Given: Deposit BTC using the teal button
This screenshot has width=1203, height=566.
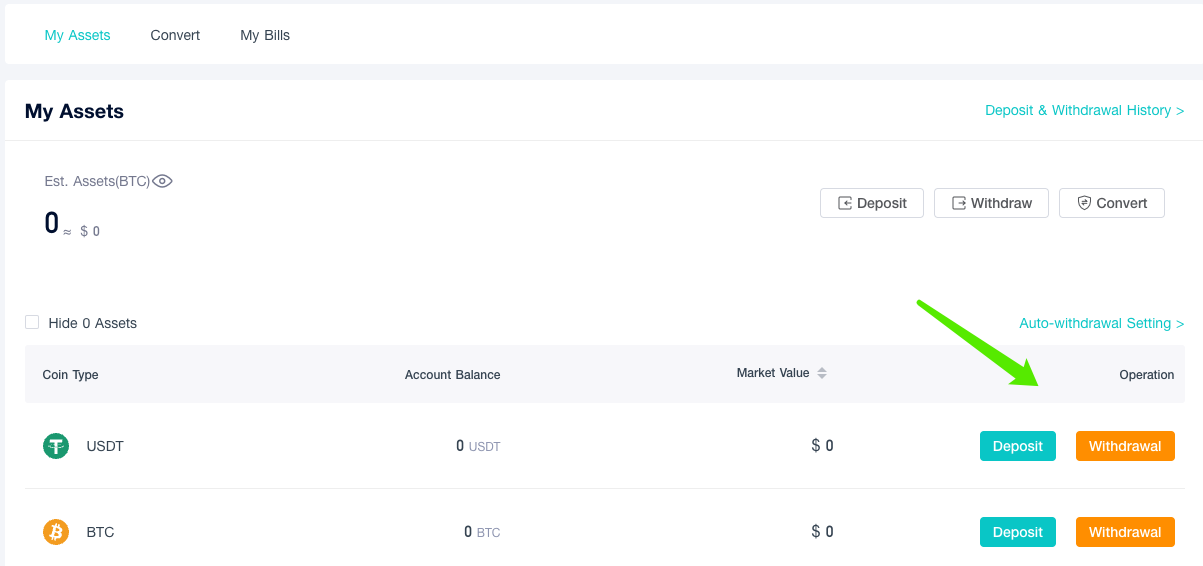Looking at the screenshot, I should click(x=1018, y=532).
